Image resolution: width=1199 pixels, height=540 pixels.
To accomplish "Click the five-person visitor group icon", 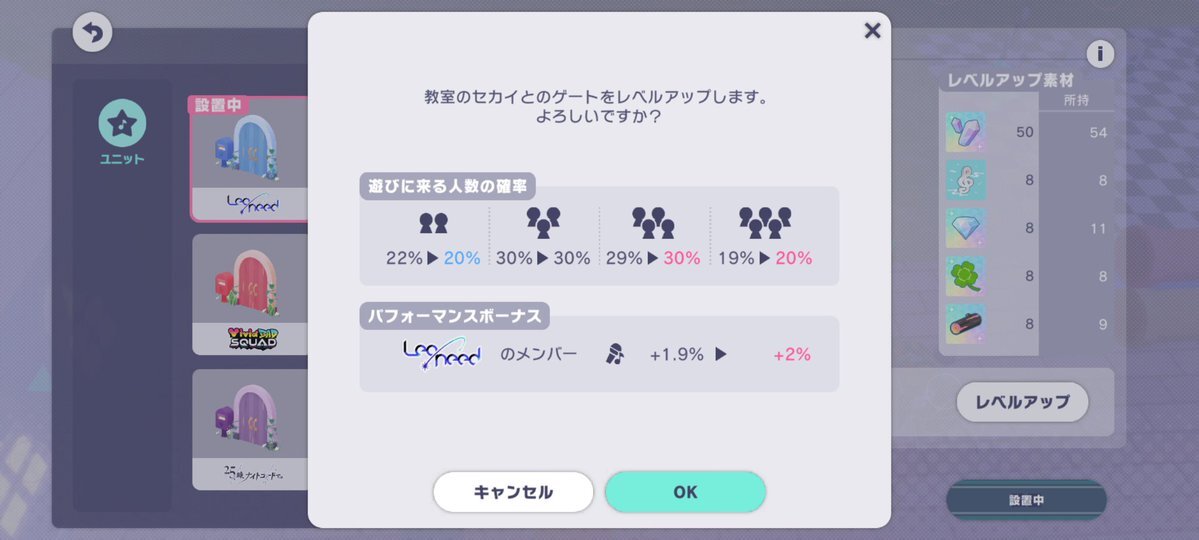I will [765, 223].
